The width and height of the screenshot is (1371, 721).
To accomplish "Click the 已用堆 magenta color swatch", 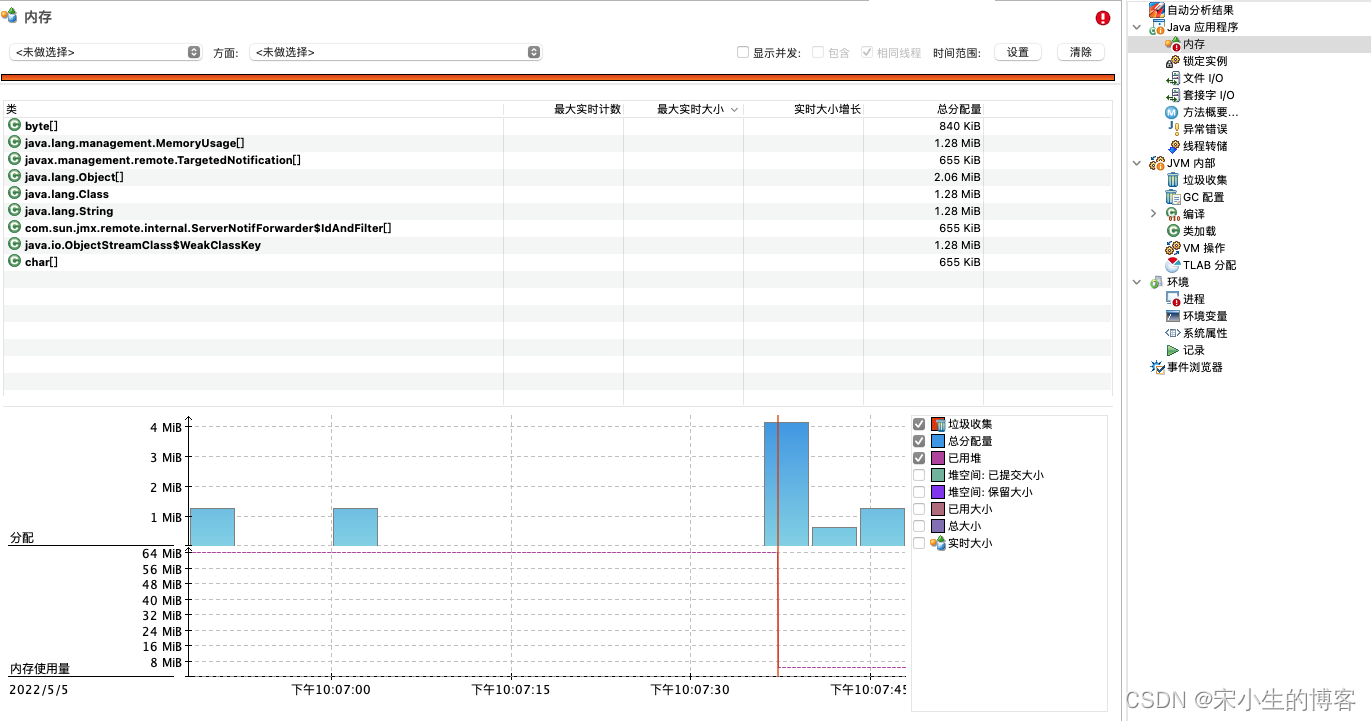I will tap(938, 458).
